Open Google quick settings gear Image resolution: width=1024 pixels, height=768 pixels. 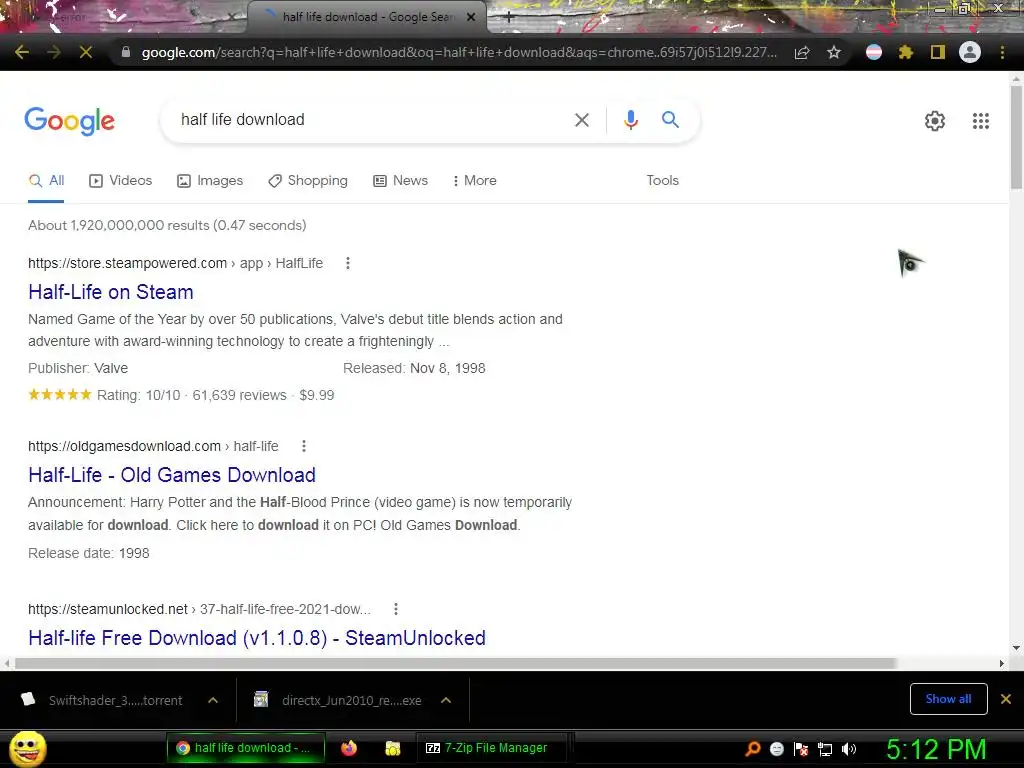tap(935, 121)
